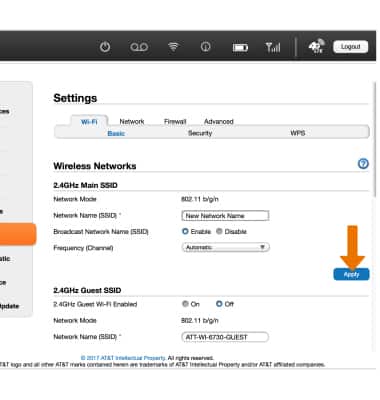
Task: Click the '802.11 b/g/n' Main SSID value
Action: 200,199
